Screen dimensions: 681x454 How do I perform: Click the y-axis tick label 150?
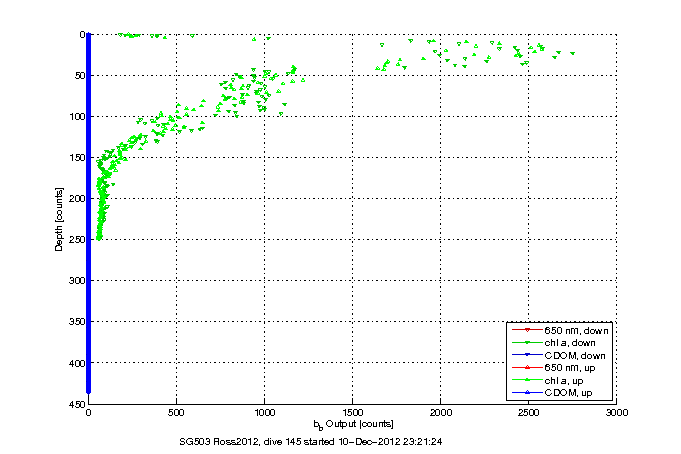77,158
